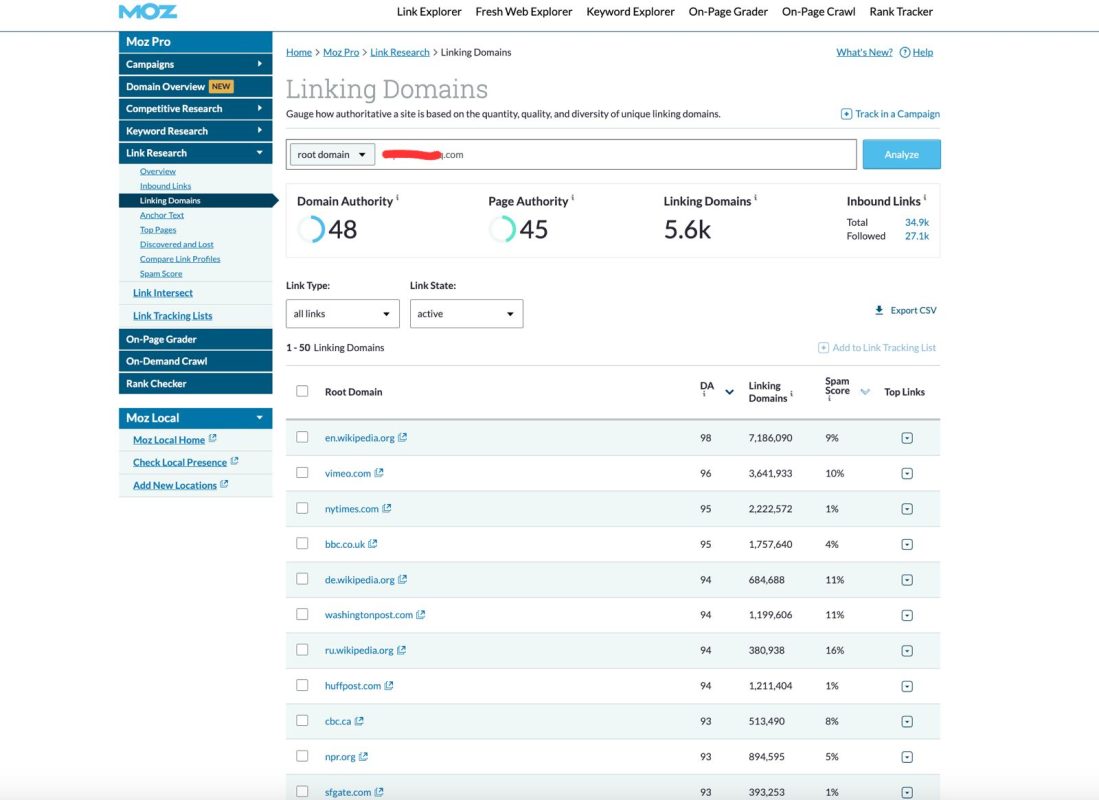Show Top Links for bbc.co.uk row
Viewport: 1099px width, 800px height.
(907, 544)
